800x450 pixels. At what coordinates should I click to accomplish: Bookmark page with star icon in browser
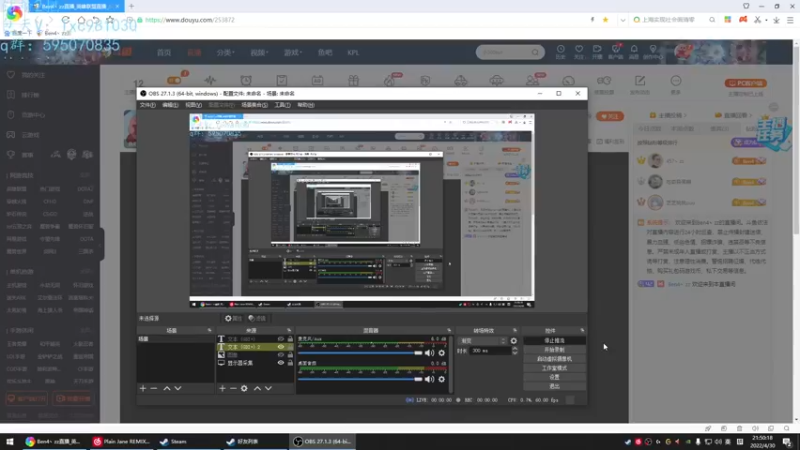point(606,20)
